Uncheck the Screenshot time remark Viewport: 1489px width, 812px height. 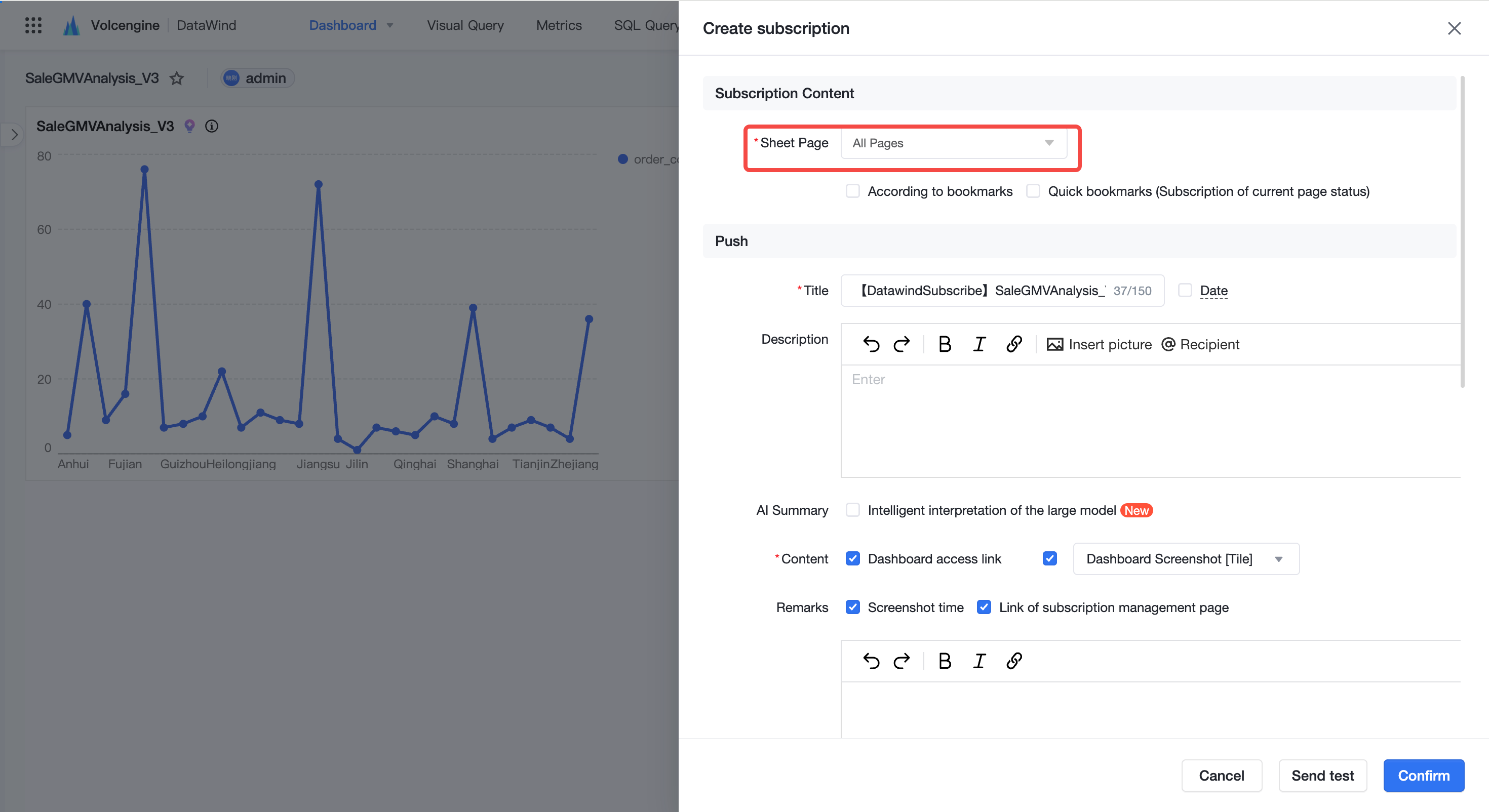[852, 607]
